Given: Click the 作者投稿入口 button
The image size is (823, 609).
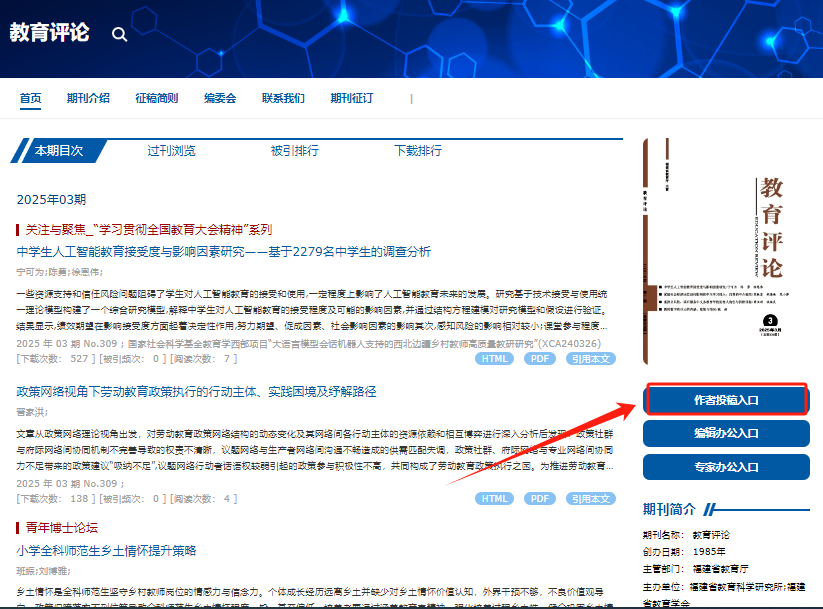Looking at the screenshot, I should pos(725,400).
